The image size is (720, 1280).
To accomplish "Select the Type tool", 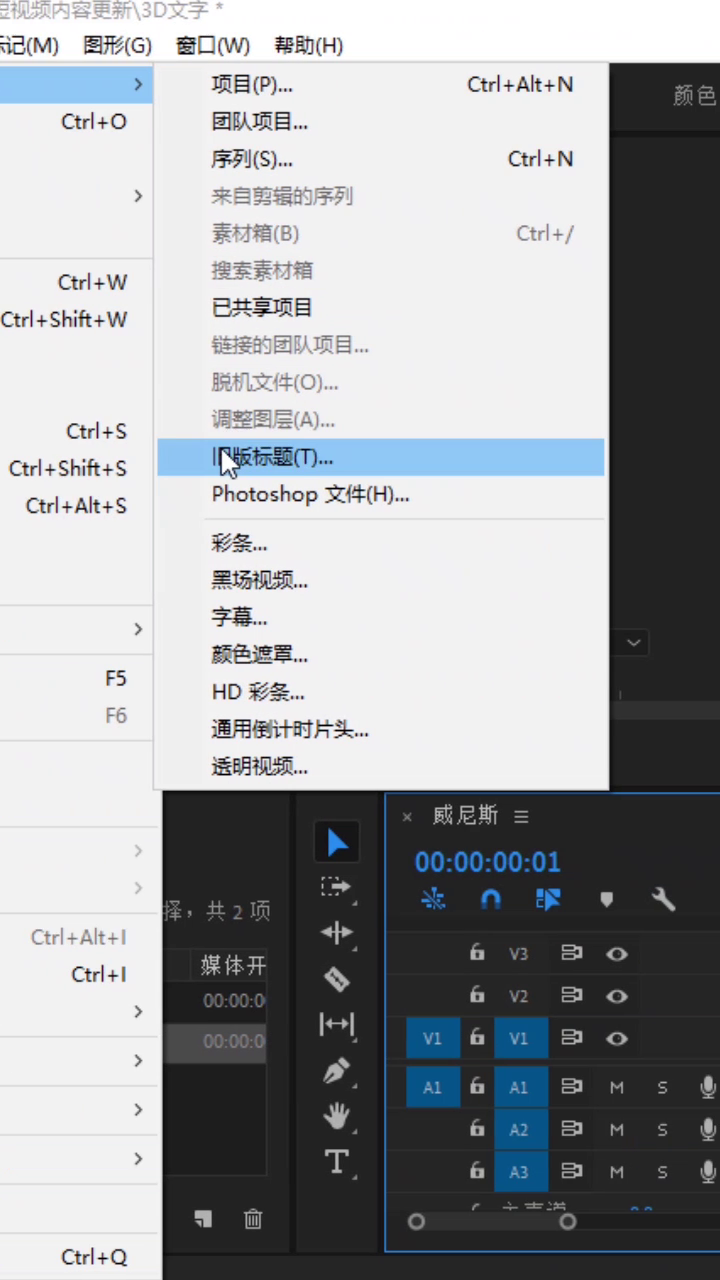I will pos(337,1161).
